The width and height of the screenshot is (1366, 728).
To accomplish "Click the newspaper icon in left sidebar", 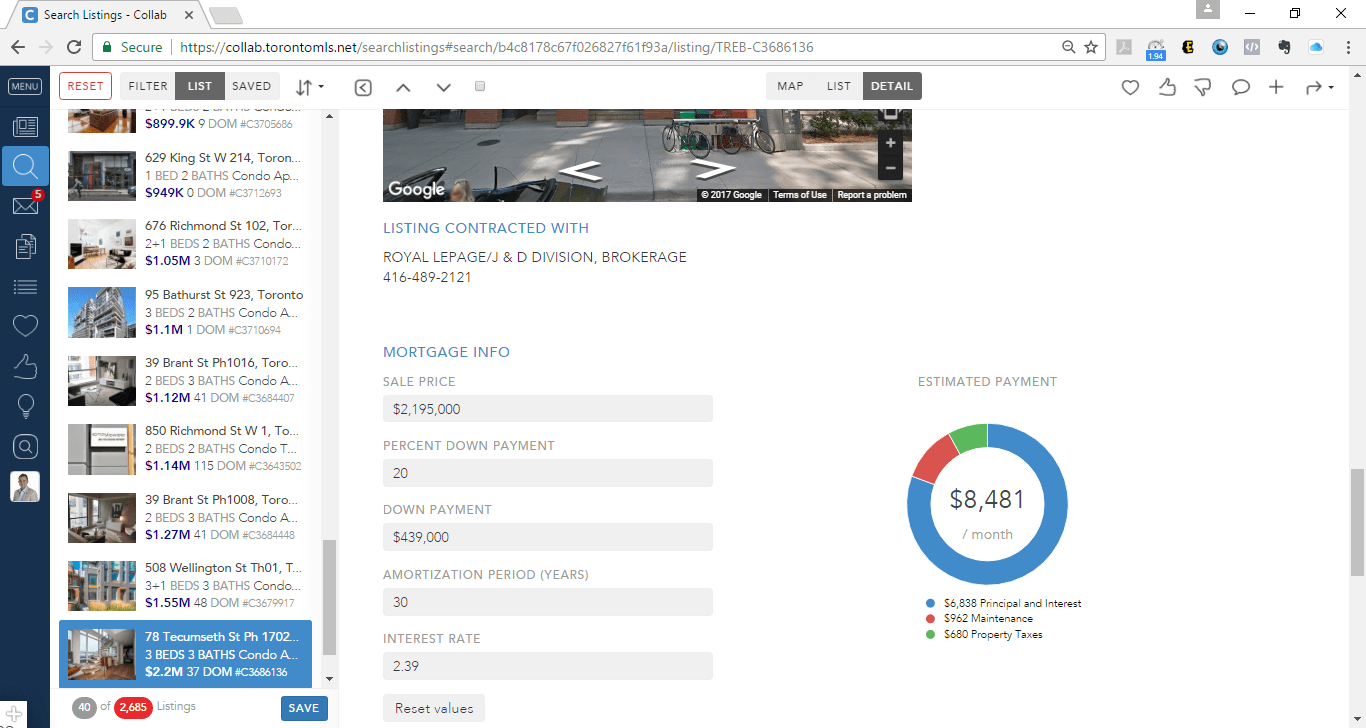I will [25, 127].
